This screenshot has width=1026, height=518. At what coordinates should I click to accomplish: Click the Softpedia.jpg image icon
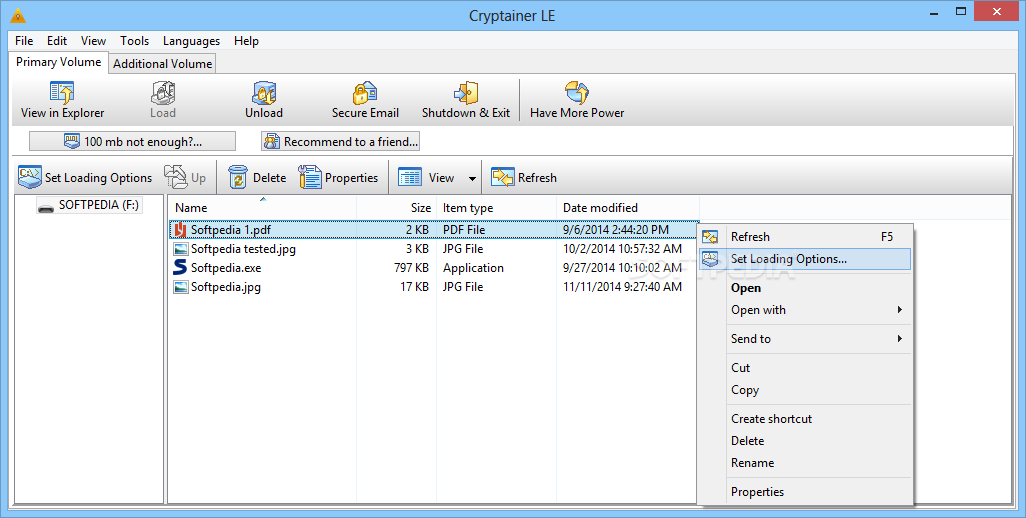coord(181,286)
